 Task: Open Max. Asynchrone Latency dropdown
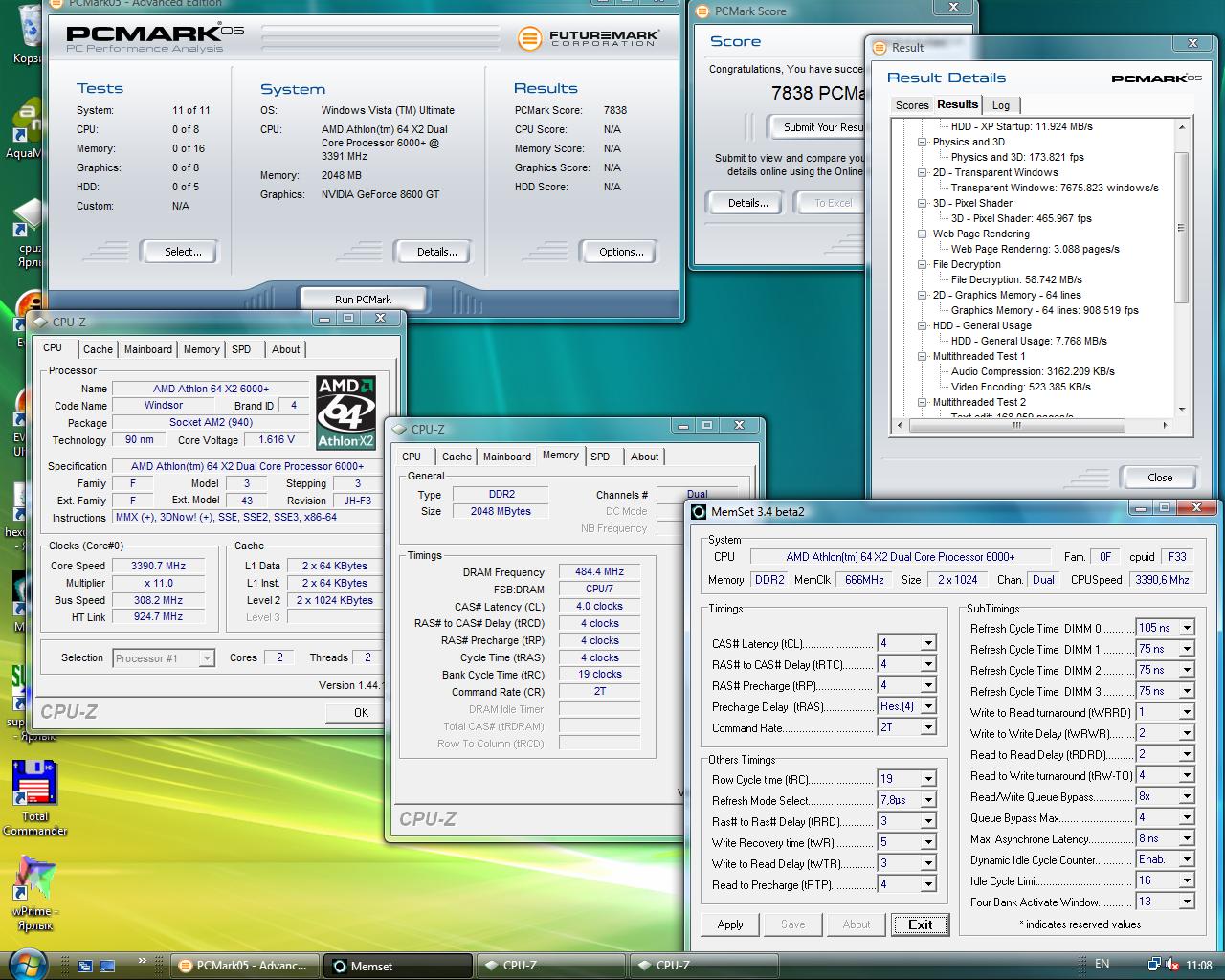point(1187,838)
